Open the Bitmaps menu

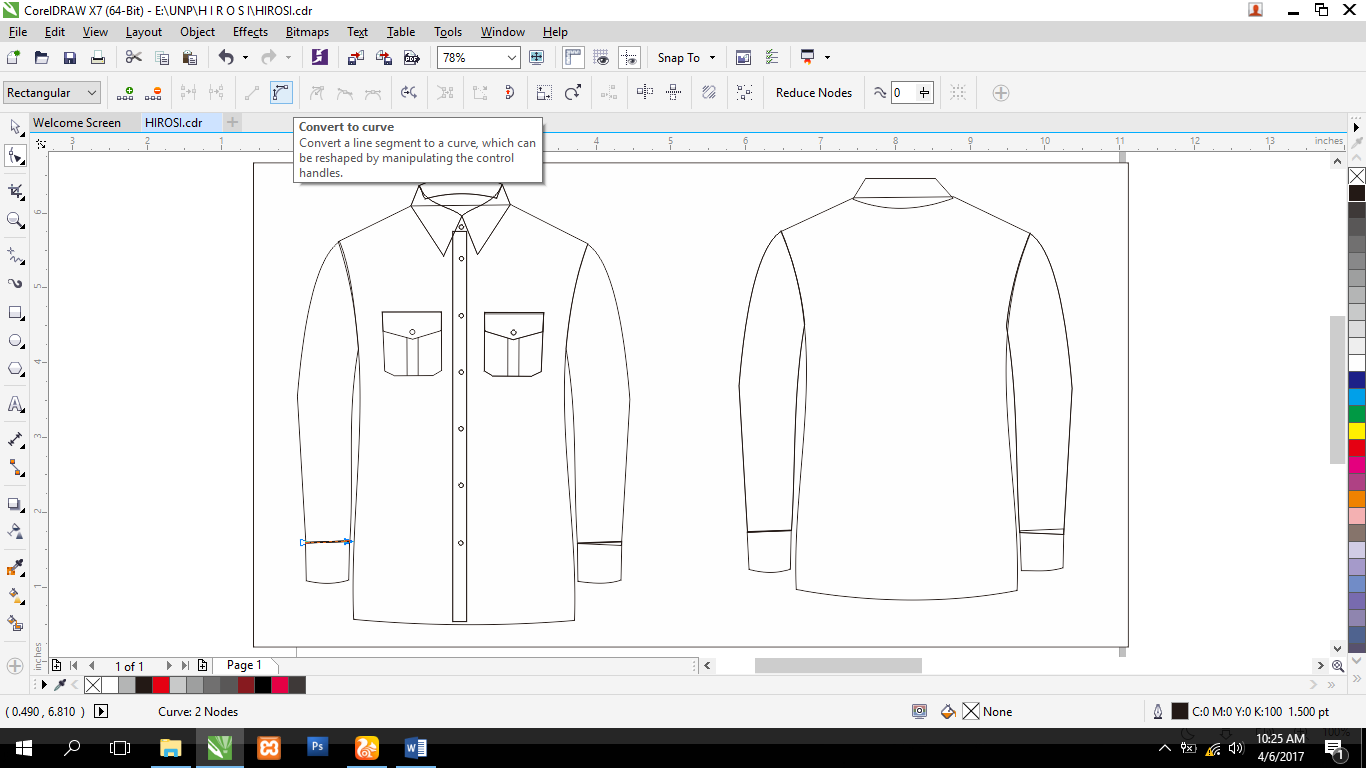click(307, 32)
